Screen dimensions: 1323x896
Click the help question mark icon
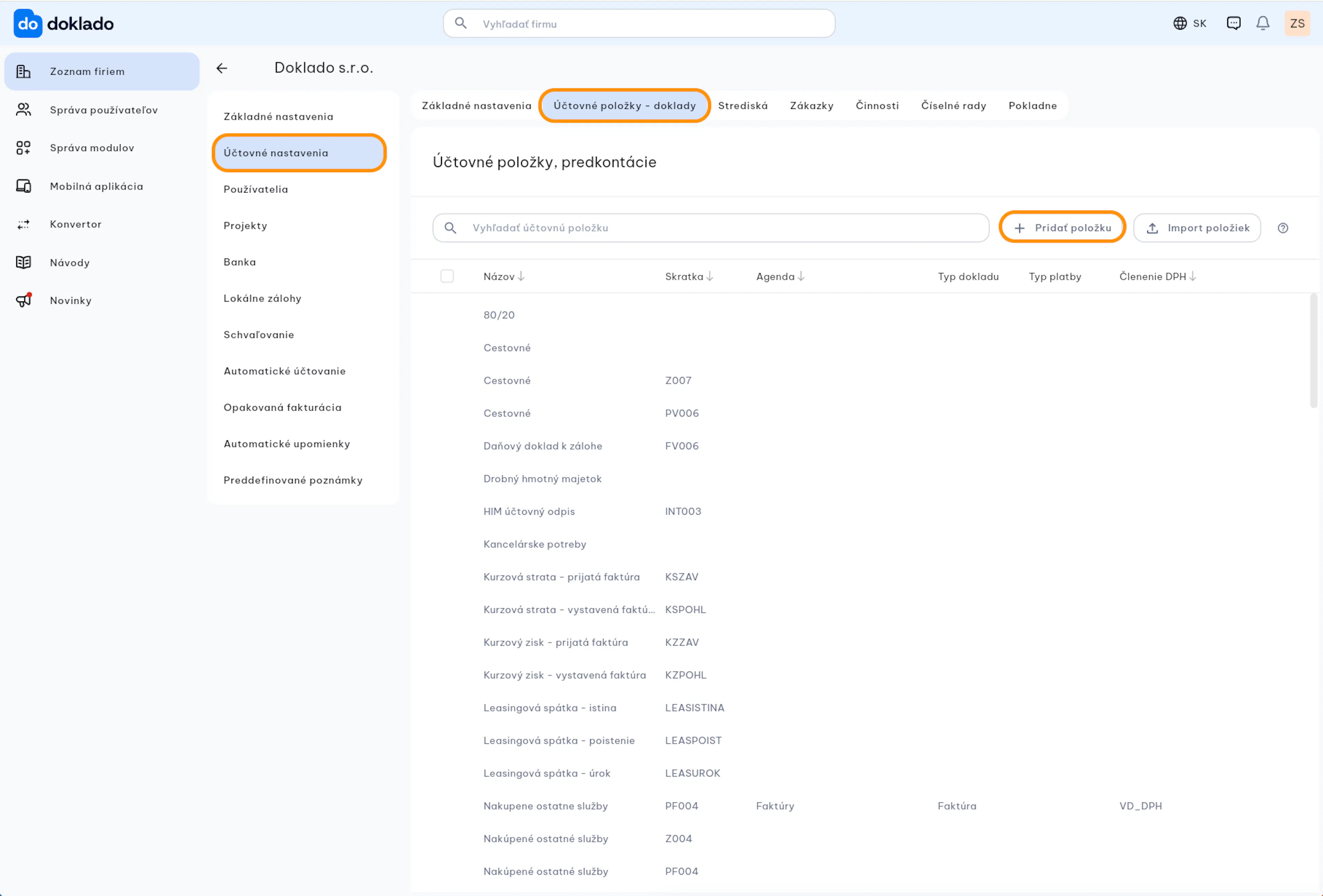[x=1283, y=228]
